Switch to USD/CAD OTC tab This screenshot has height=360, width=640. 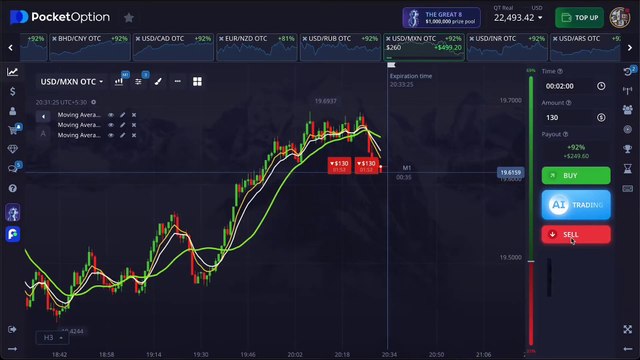tap(173, 47)
